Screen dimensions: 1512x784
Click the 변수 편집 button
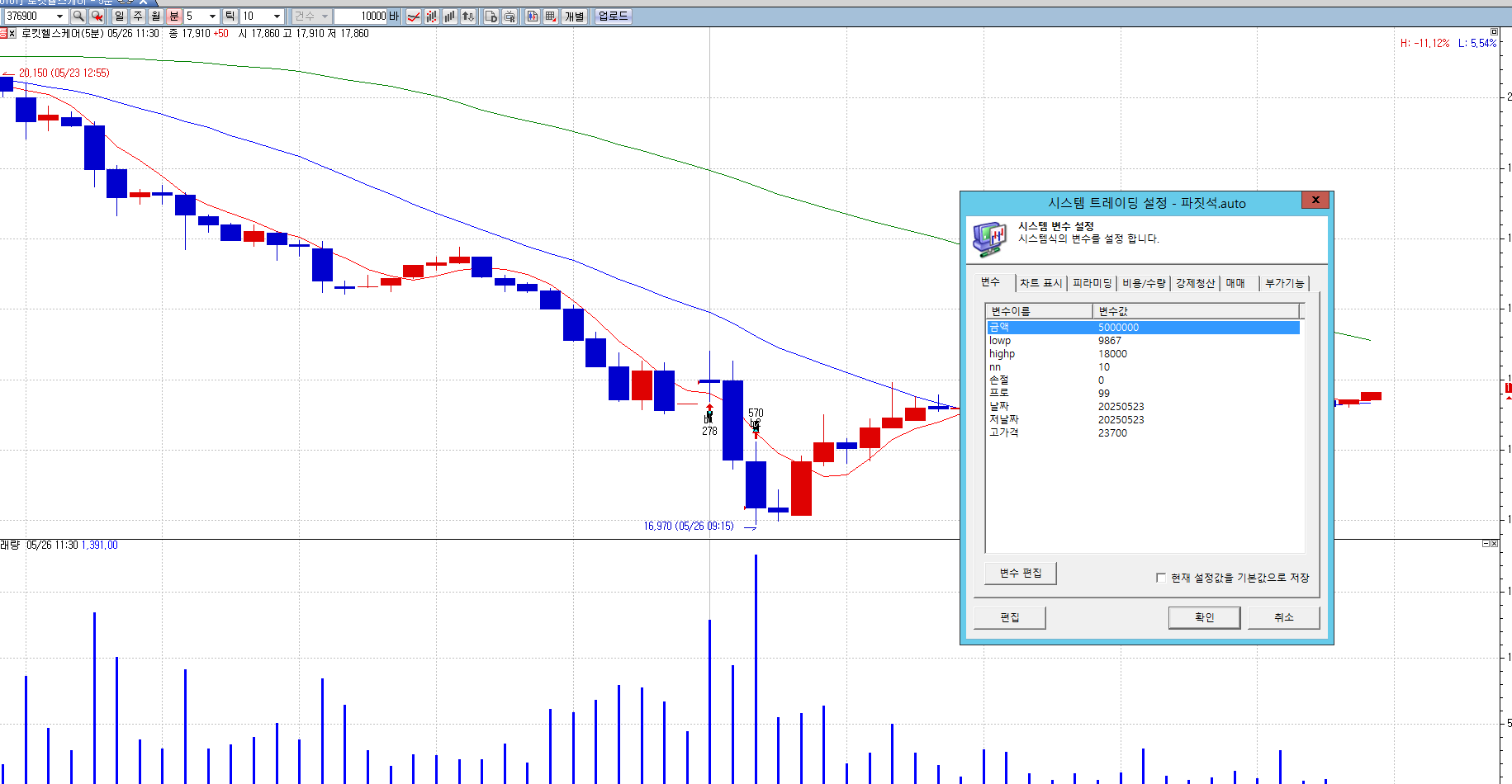pos(1021,574)
